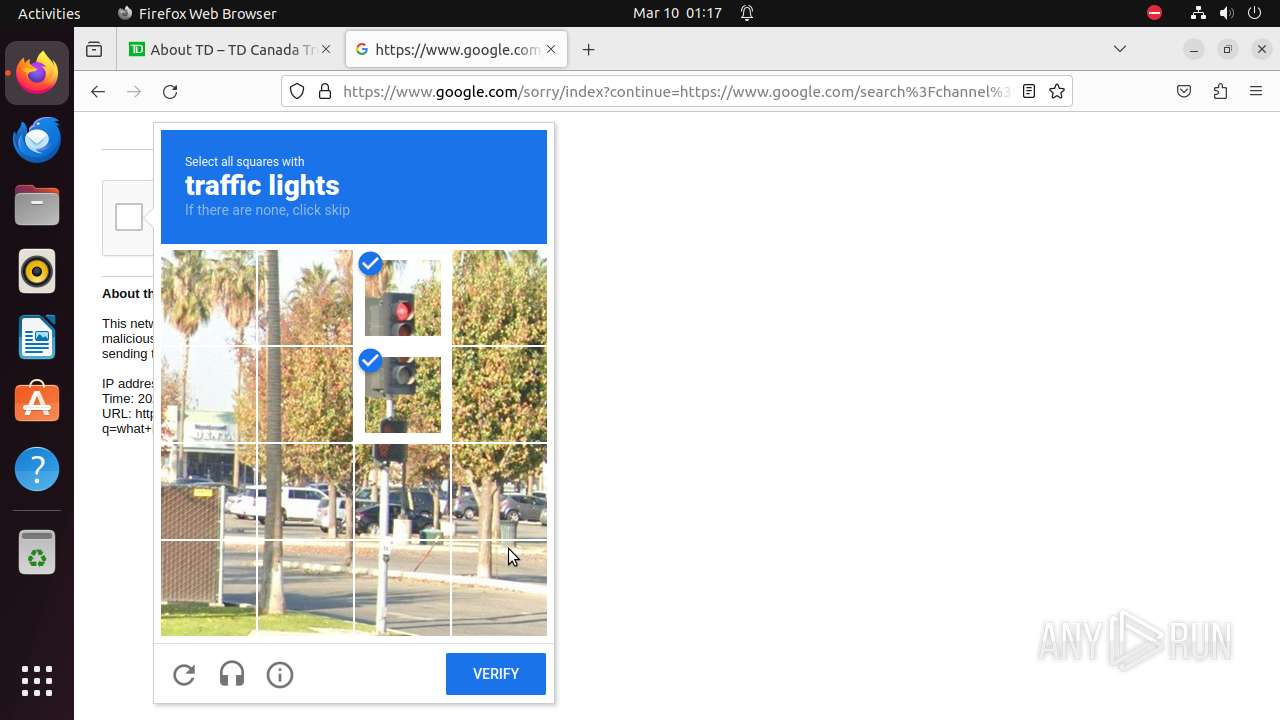
Task: Click the red do-not-disturb indicator in top bar
Action: click(1154, 13)
